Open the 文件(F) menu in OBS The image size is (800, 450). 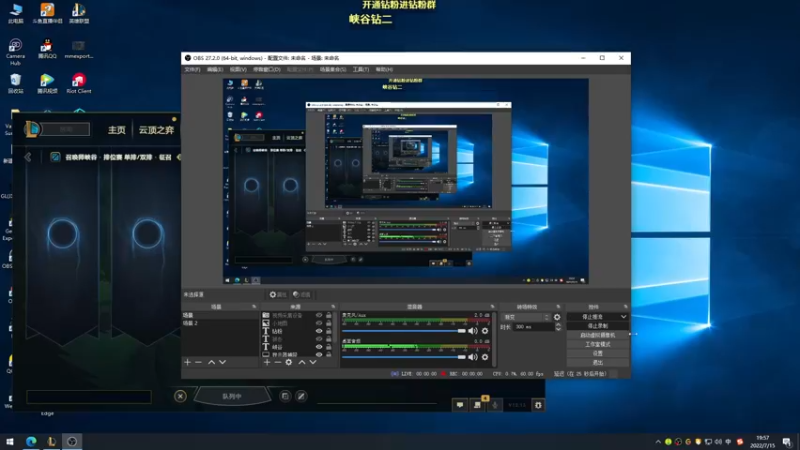(192, 69)
